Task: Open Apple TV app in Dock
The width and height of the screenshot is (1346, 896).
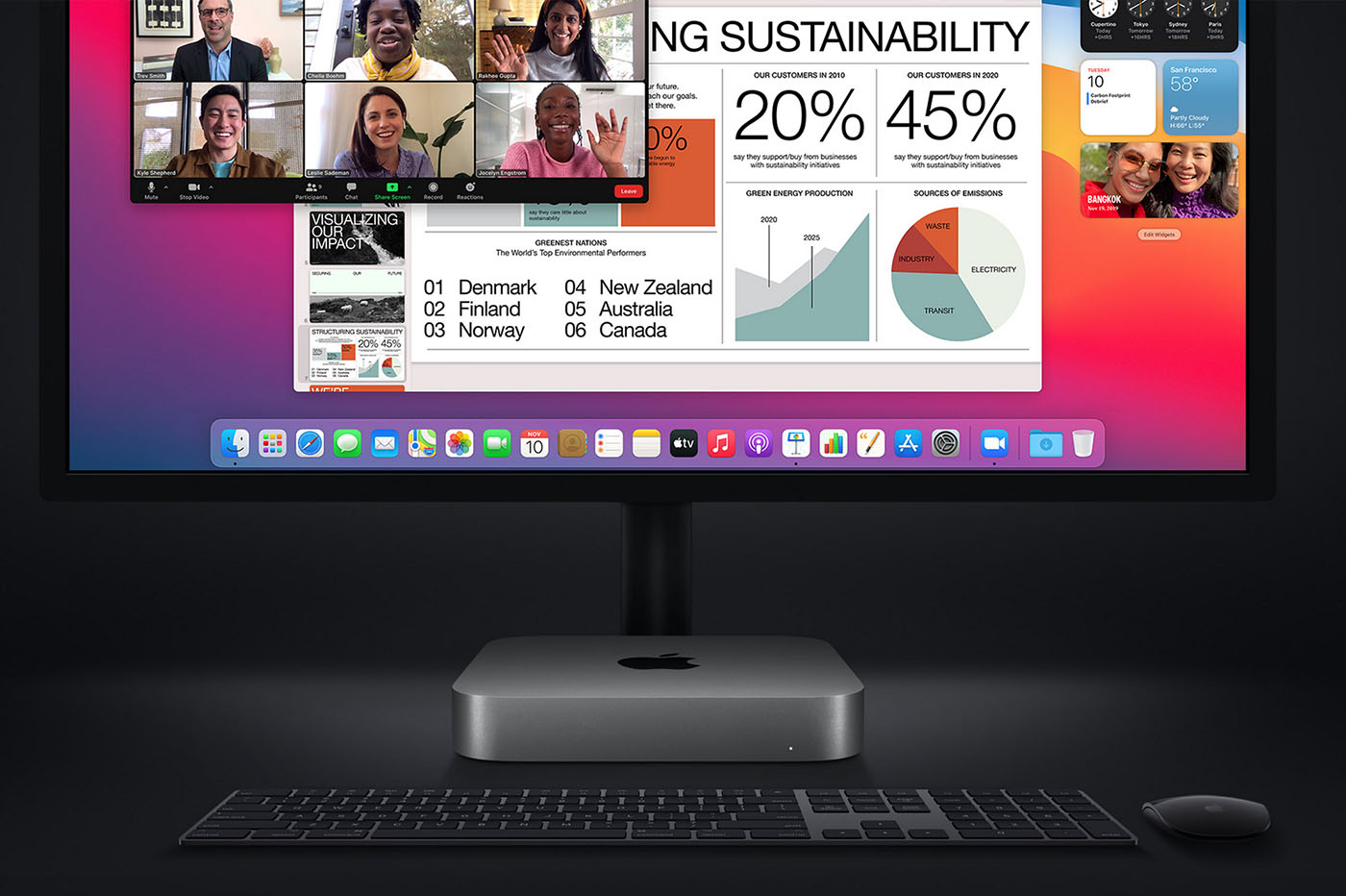Action: 684,443
